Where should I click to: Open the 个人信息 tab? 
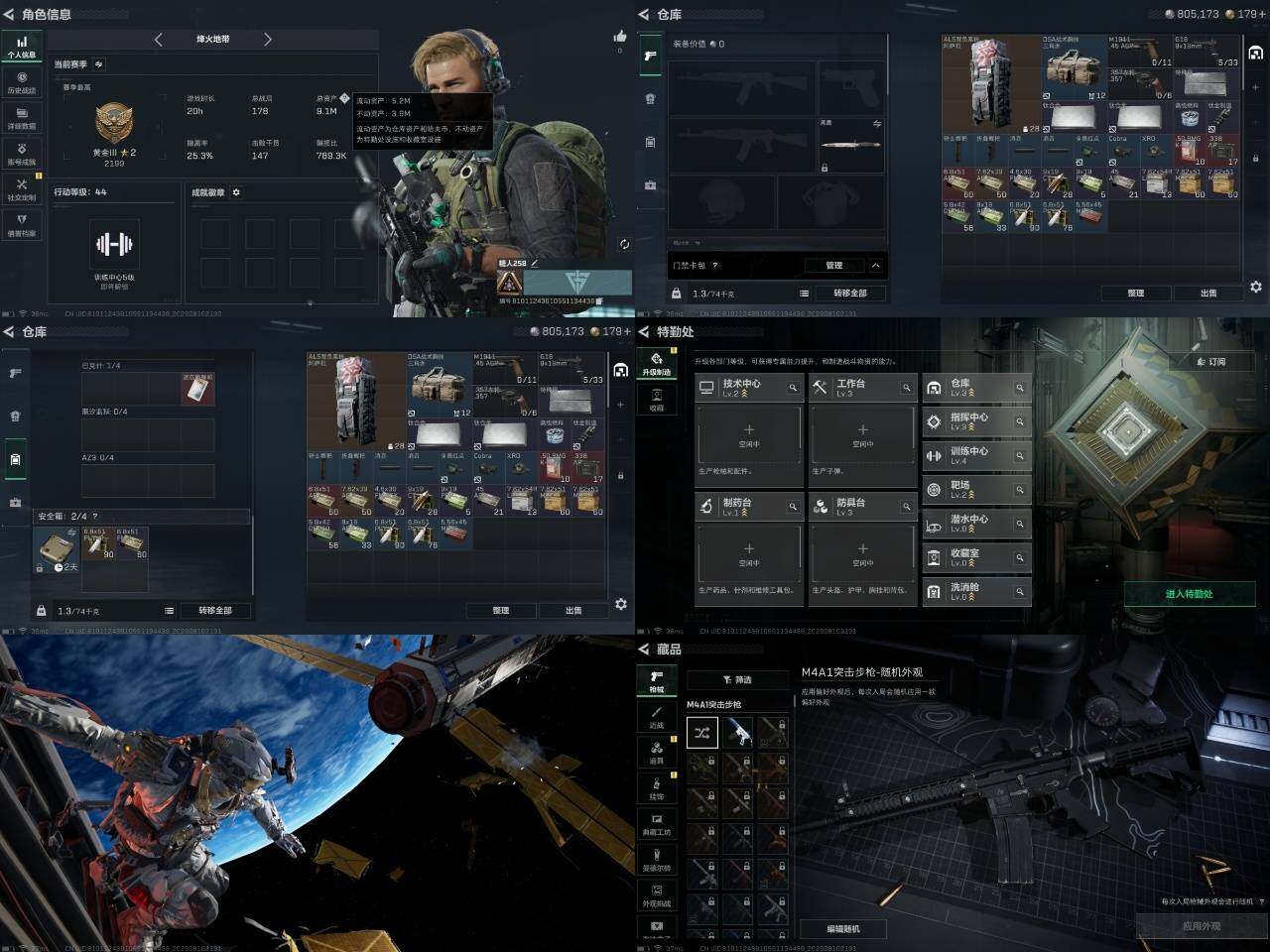coord(21,47)
